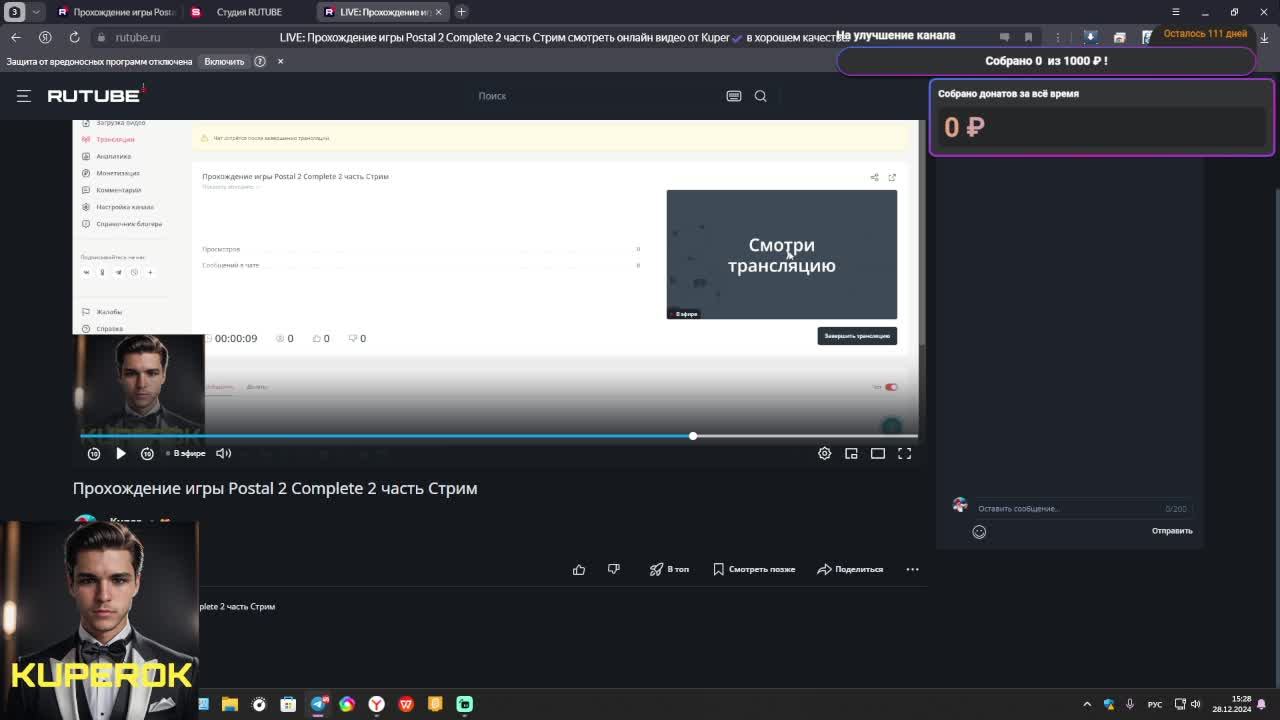Screen dimensions: 1280x720
Task: Open File Explorer from taskbar
Action: tap(230, 704)
